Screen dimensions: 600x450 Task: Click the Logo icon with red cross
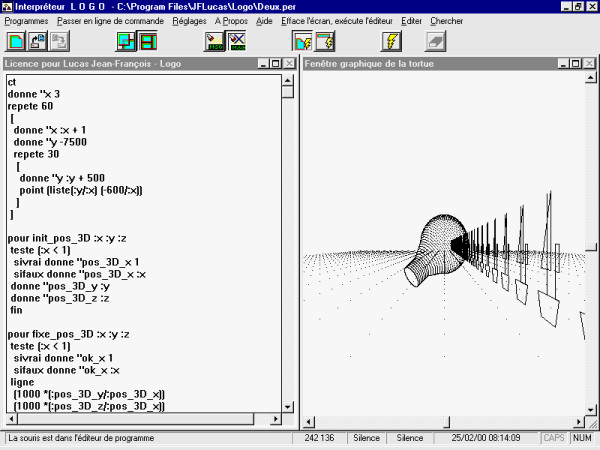pyautogui.click(x=237, y=42)
